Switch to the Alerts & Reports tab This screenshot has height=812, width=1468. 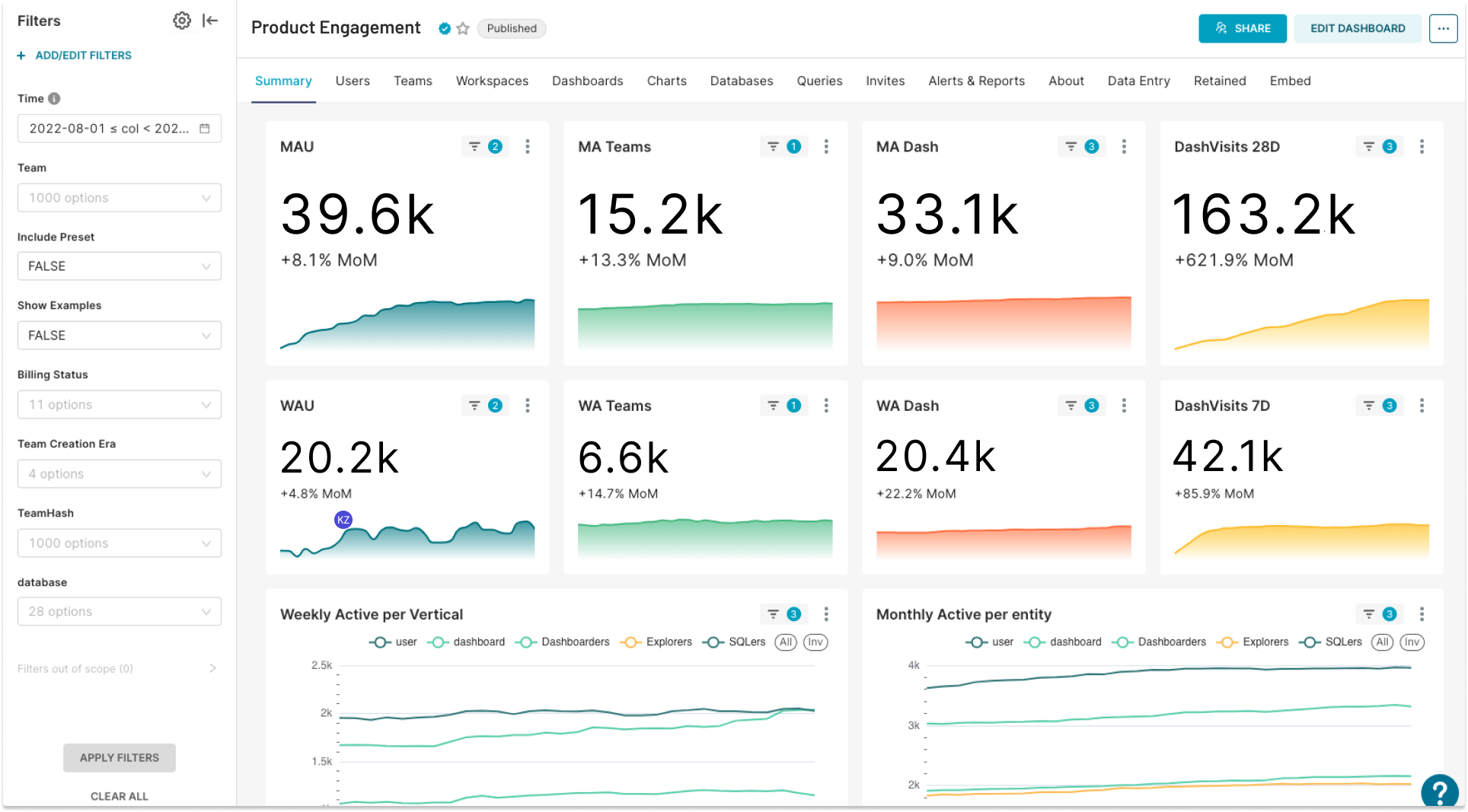click(976, 81)
